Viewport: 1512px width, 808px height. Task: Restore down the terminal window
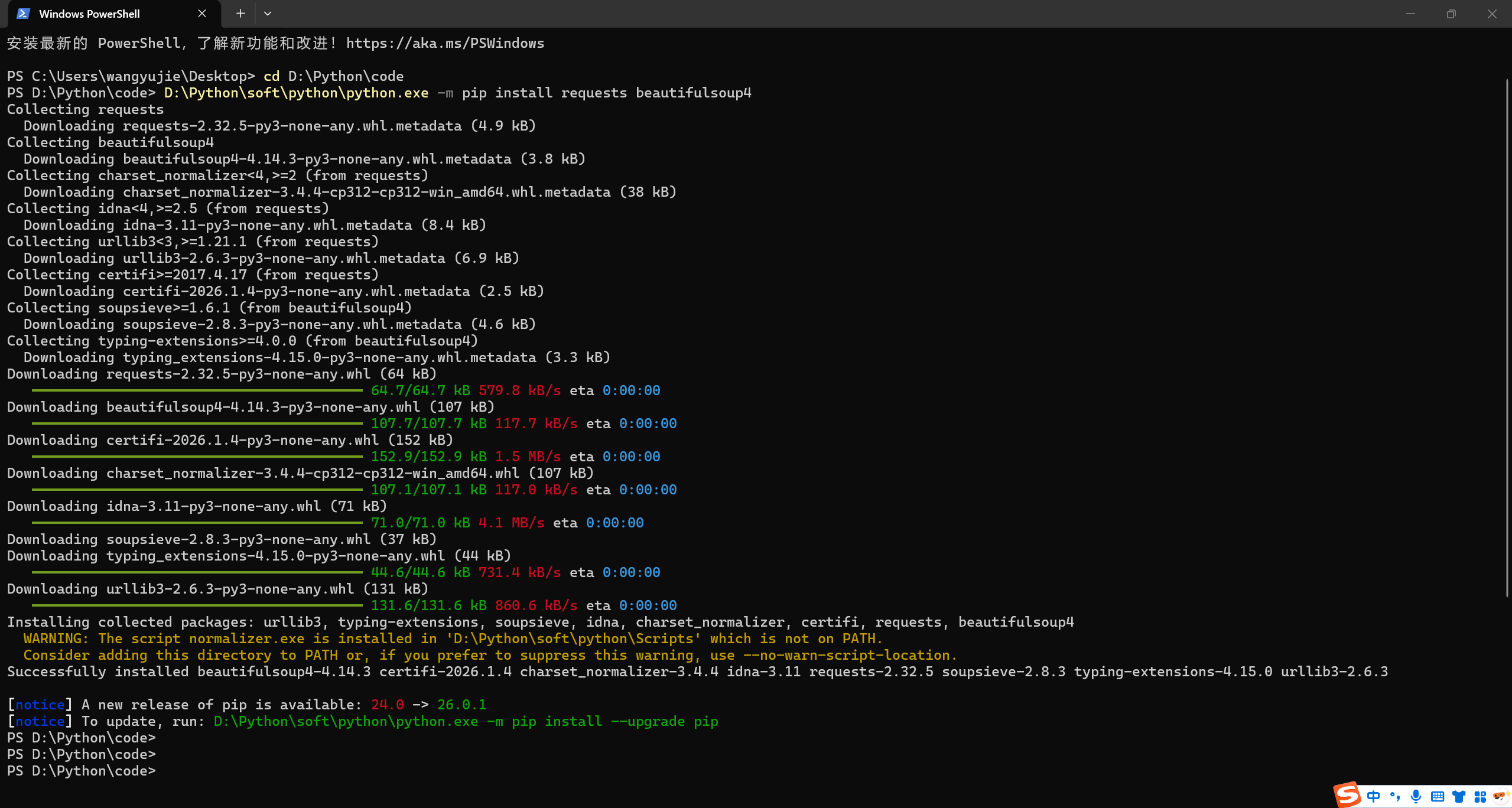[1451, 14]
